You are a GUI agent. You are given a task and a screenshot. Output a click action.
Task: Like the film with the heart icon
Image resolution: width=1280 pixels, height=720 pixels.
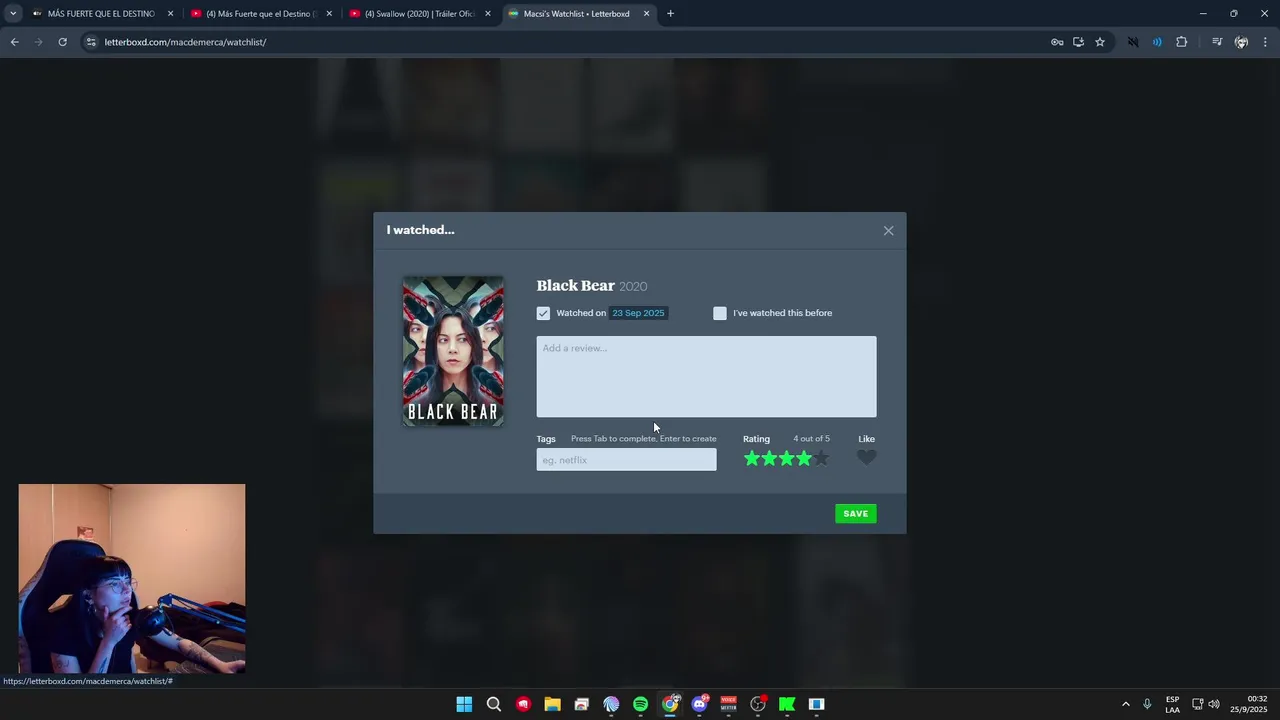pyautogui.click(x=867, y=458)
